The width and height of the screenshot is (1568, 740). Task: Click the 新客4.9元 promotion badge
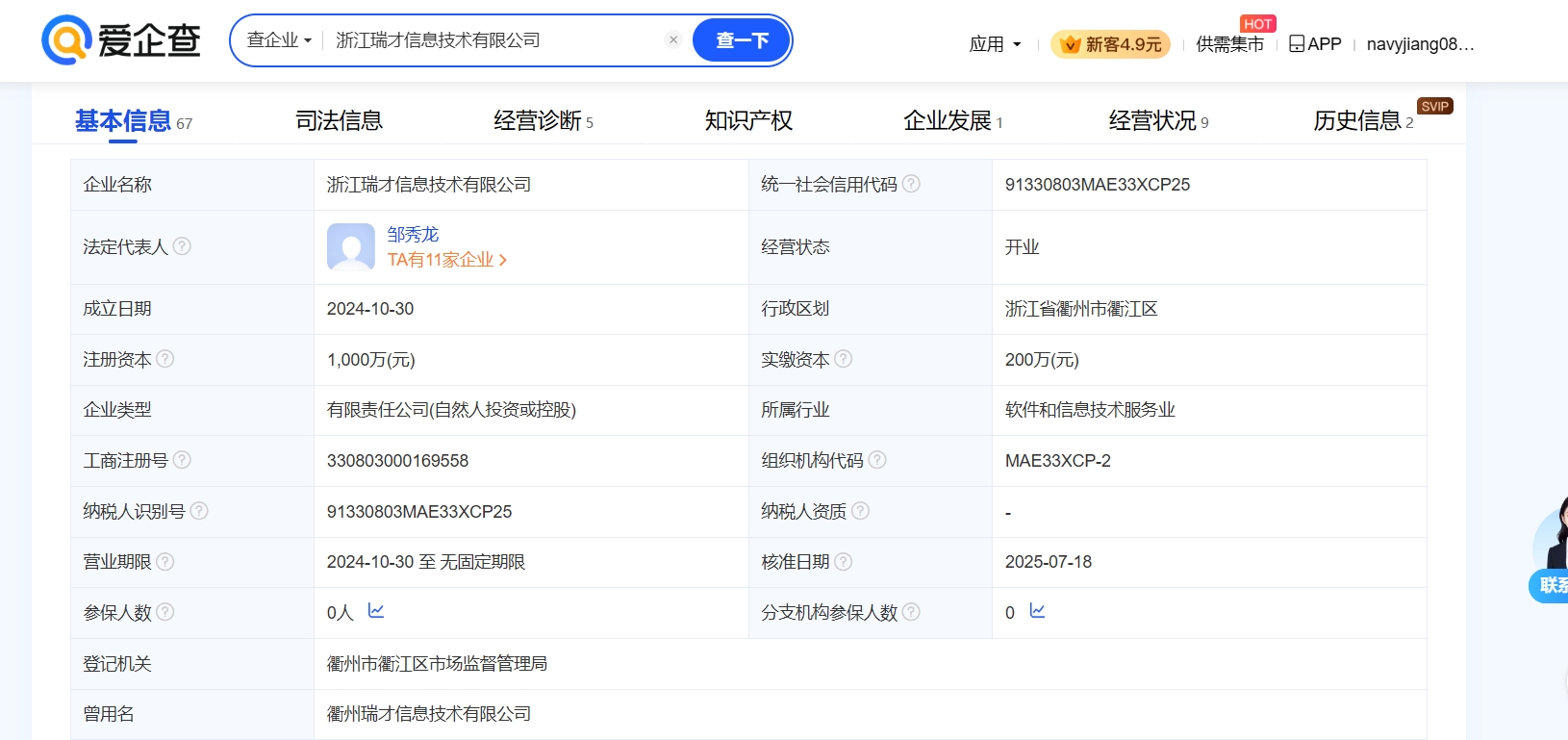[1110, 44]
